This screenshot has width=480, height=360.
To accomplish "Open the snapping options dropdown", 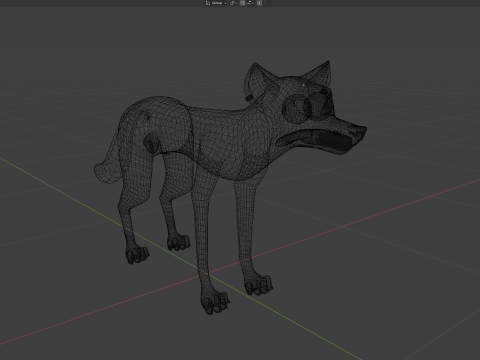I will pyautogui.click(x=250, y=3).
